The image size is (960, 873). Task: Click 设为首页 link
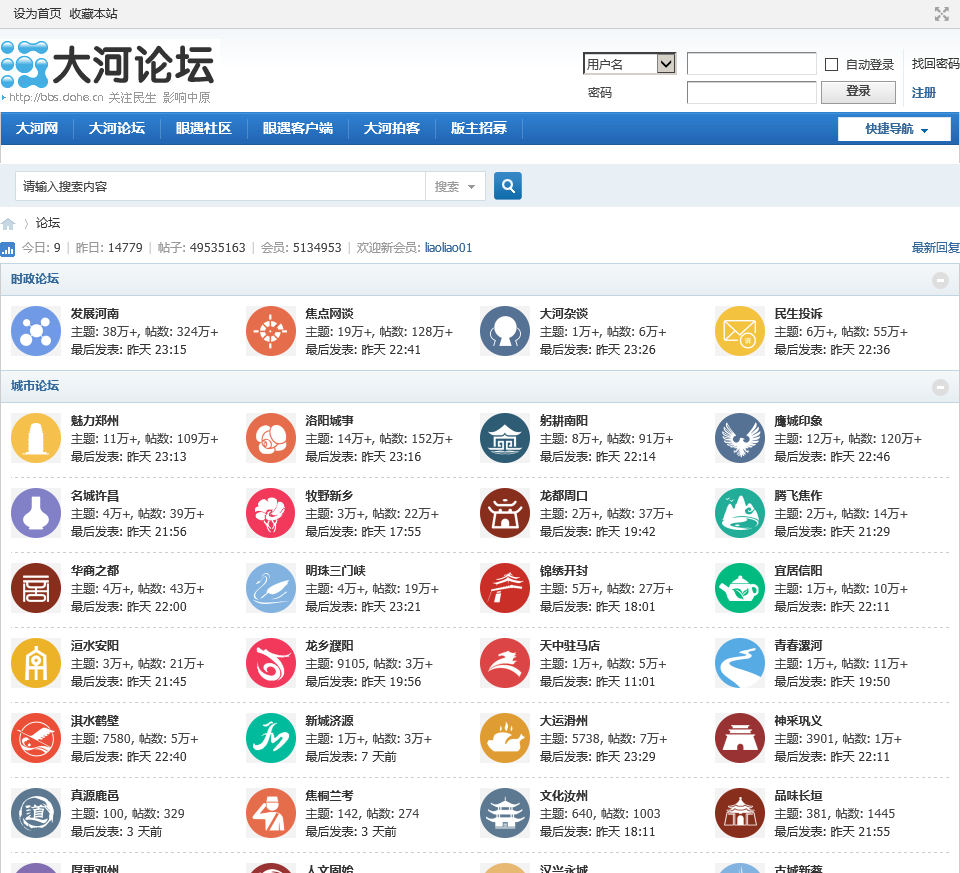[37, 13]
